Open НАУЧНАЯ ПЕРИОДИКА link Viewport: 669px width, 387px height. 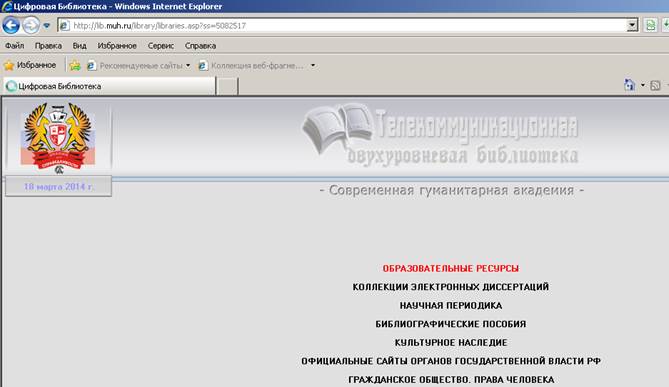451,306
